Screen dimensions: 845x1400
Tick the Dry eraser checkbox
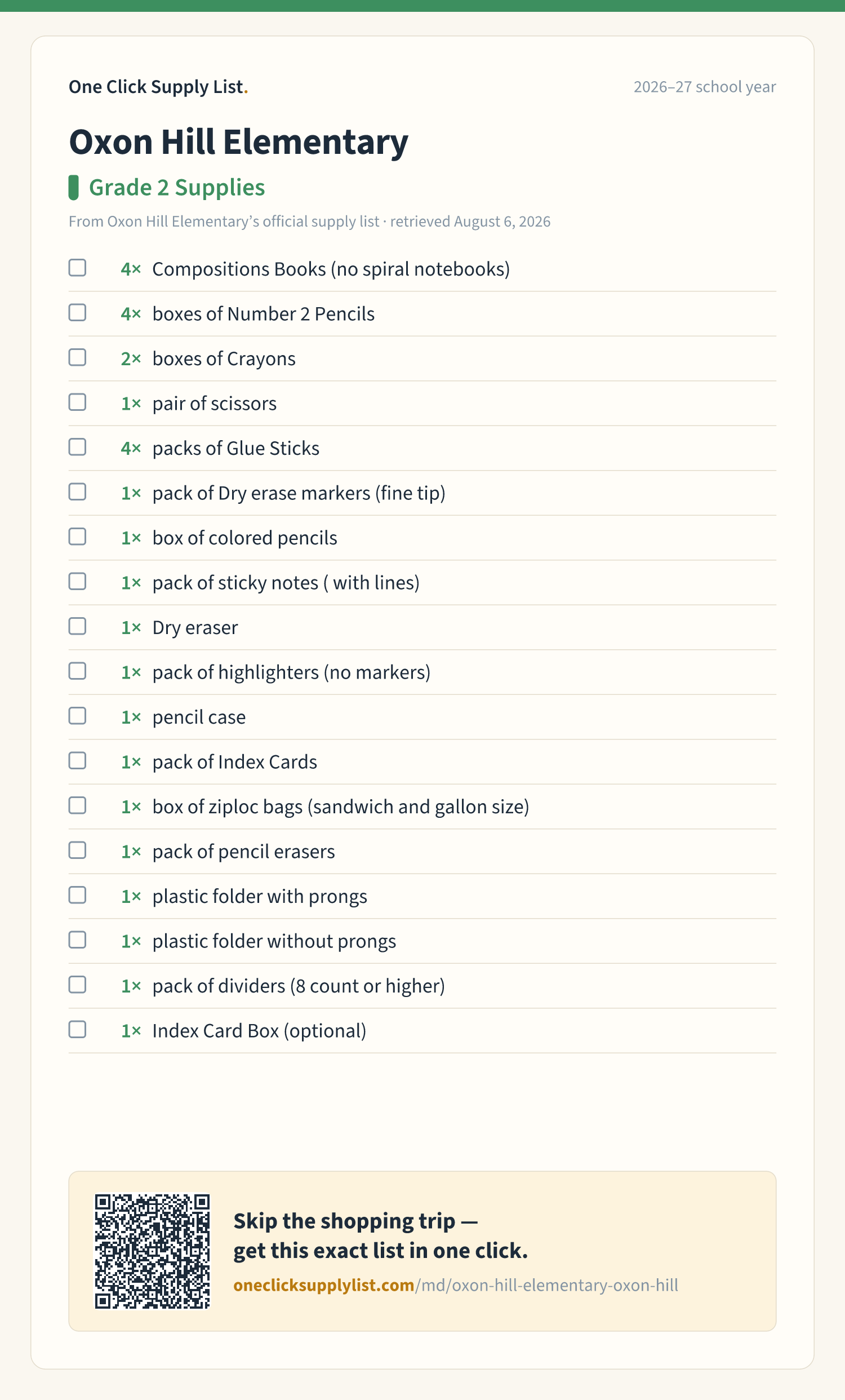tap(77, 627)
